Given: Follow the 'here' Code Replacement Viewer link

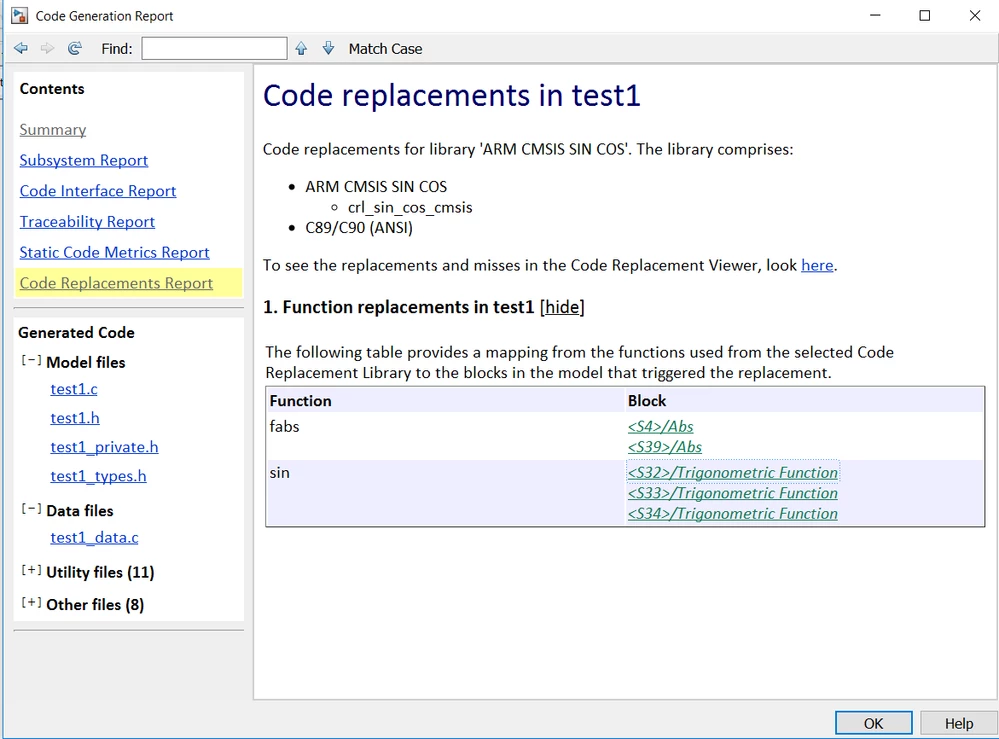Looking at the screenshot, I should (817, 265).
